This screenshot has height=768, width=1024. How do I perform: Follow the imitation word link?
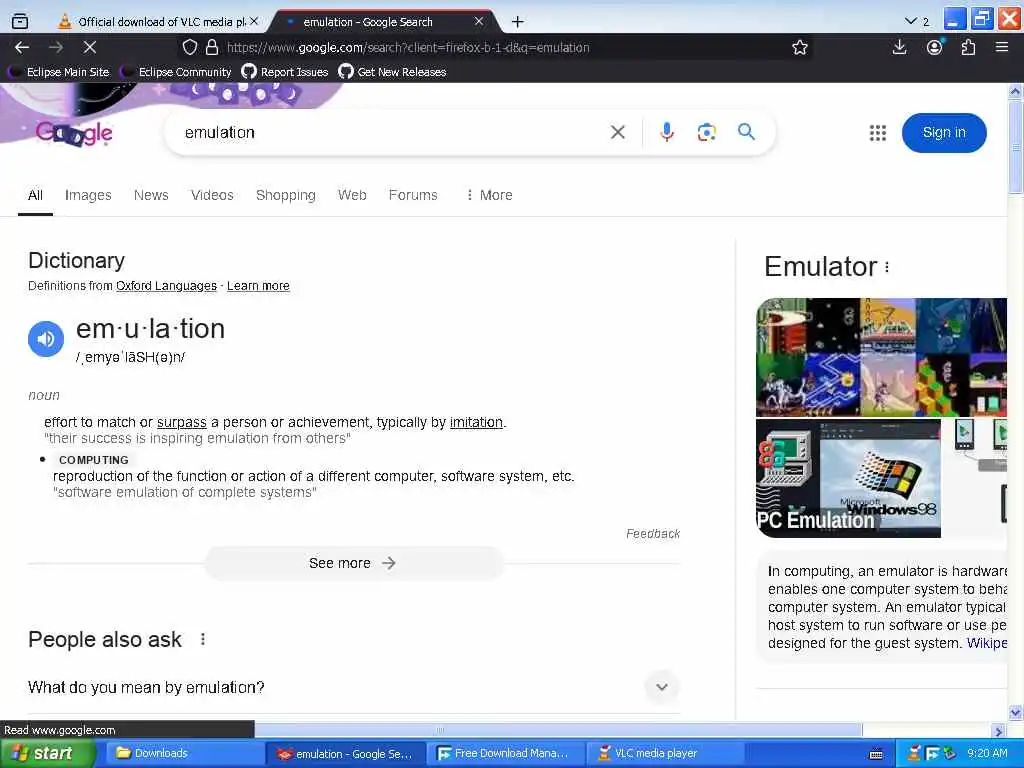pos(476,423)
